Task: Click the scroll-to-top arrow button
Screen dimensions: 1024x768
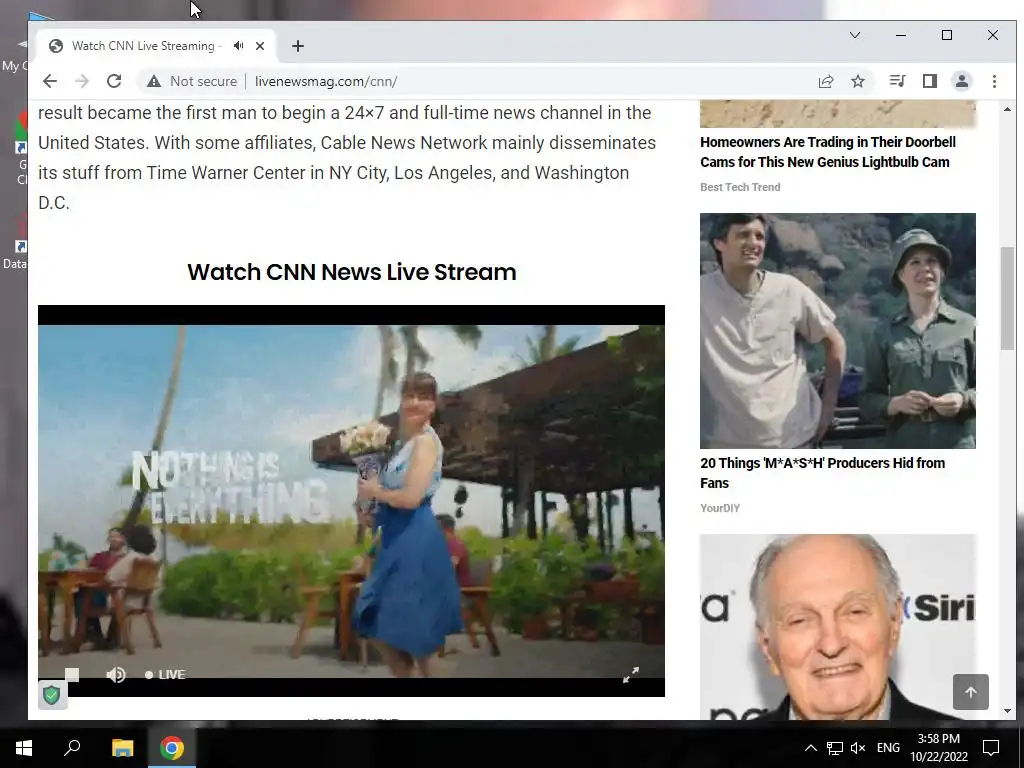Action: [970, 692]
